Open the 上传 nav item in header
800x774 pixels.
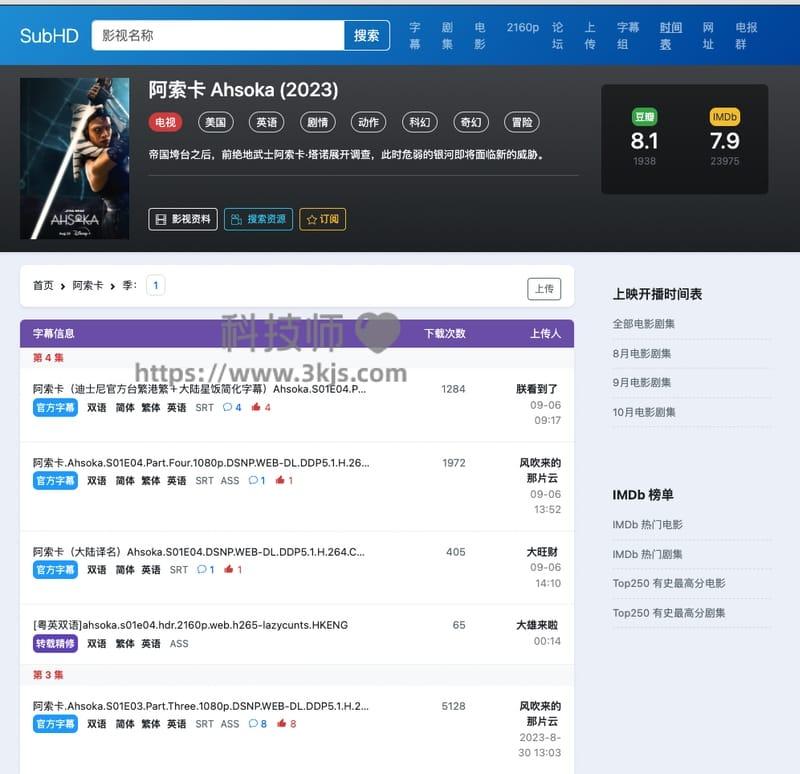(x=590, y=36)
